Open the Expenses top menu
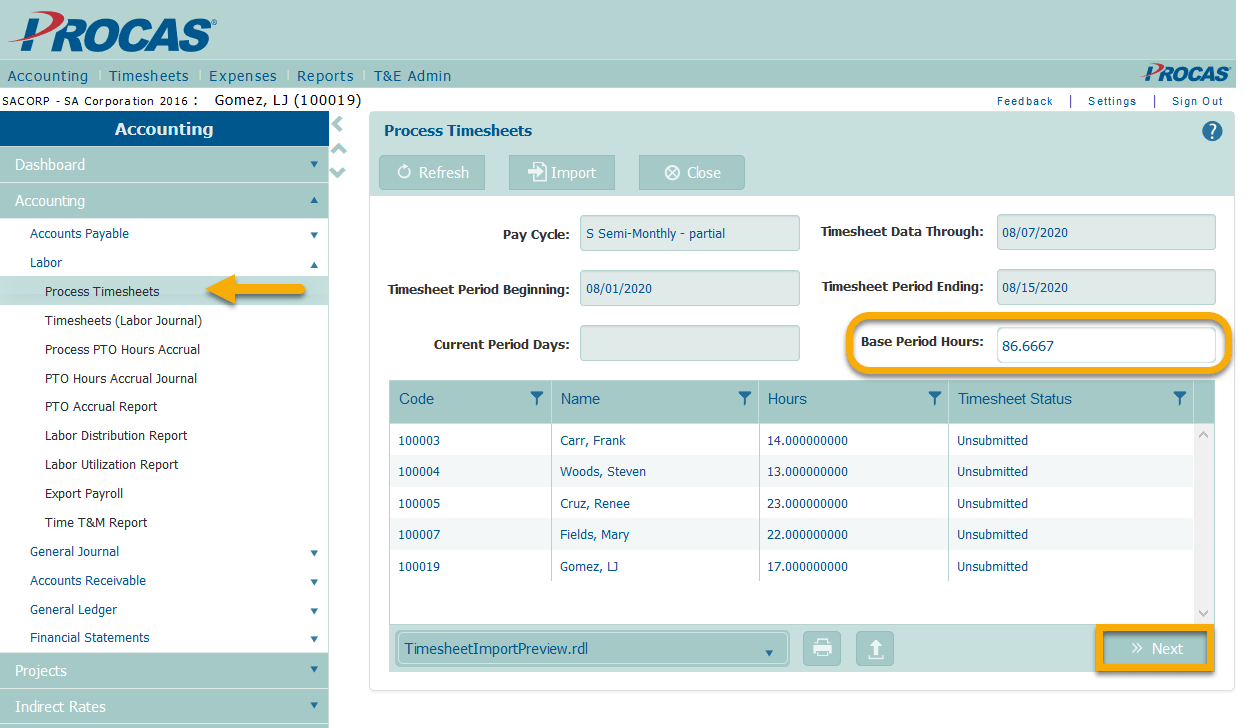Screen dimensions: 1250x728 tap(243, 76)
